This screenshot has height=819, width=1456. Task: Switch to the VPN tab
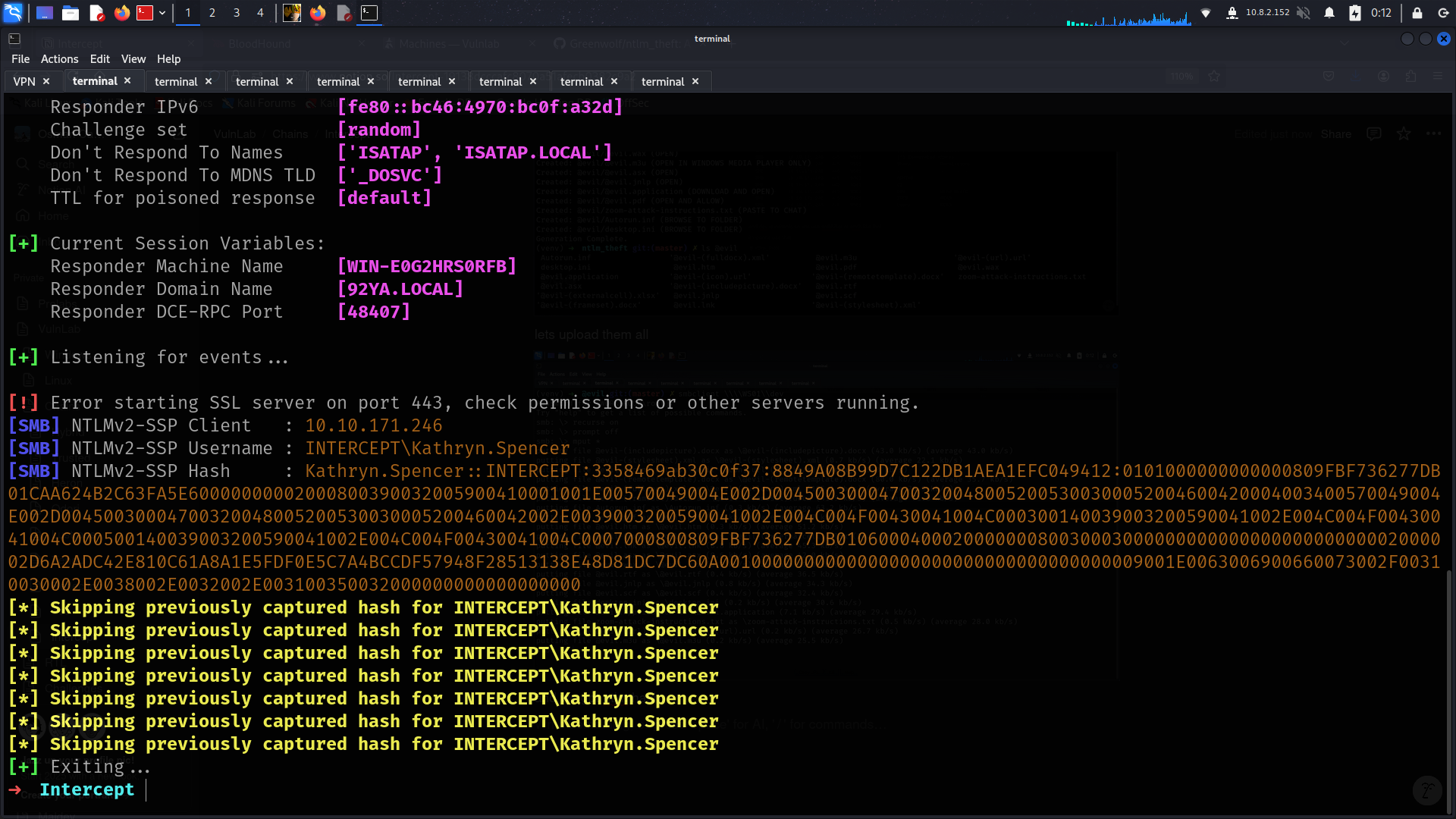[x=24, y=81]
